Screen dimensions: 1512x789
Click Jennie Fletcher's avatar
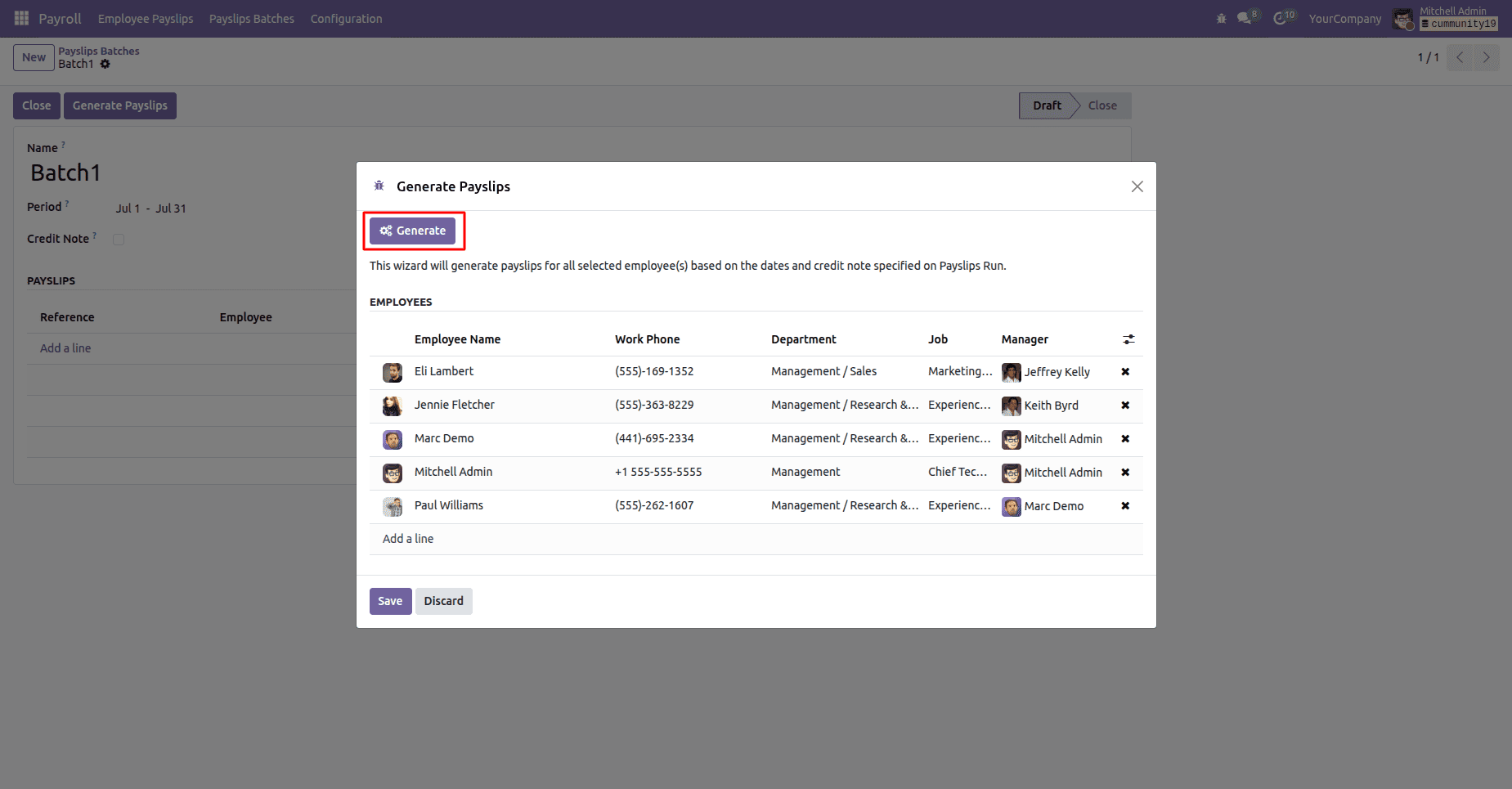coord(393,406)
